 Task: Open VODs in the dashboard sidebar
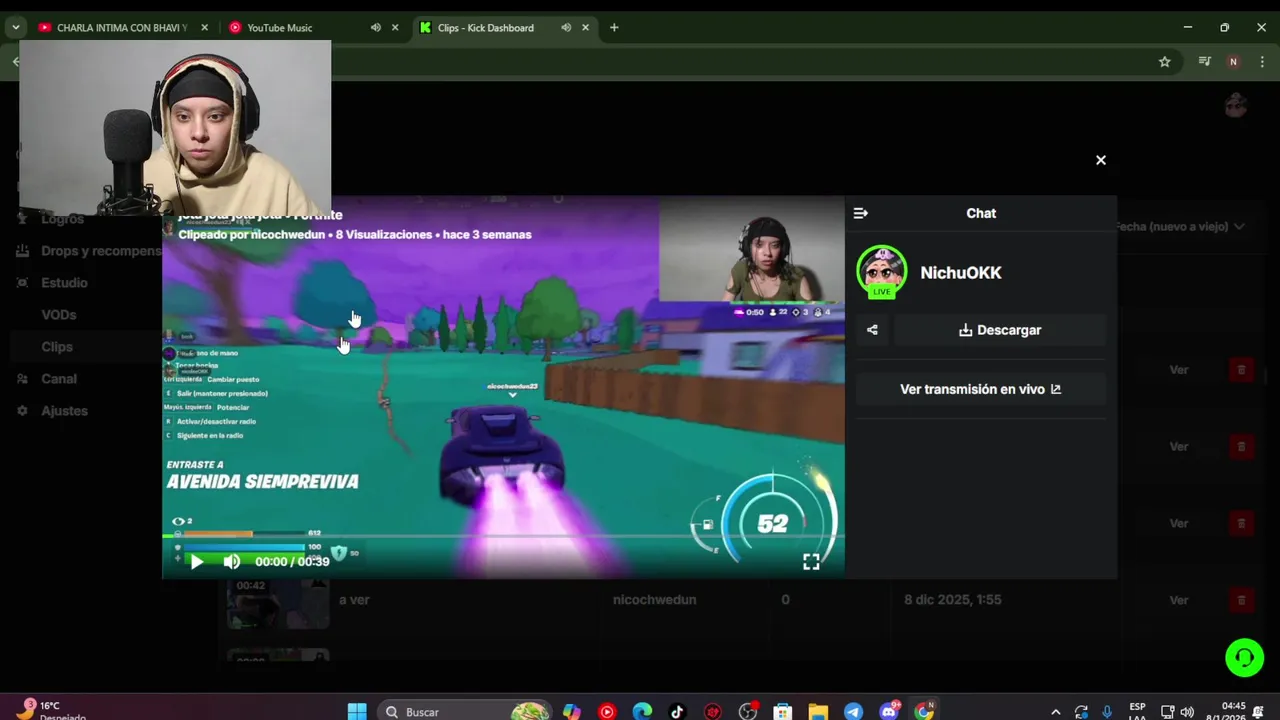pyautogui.click(x=58, y=315)
